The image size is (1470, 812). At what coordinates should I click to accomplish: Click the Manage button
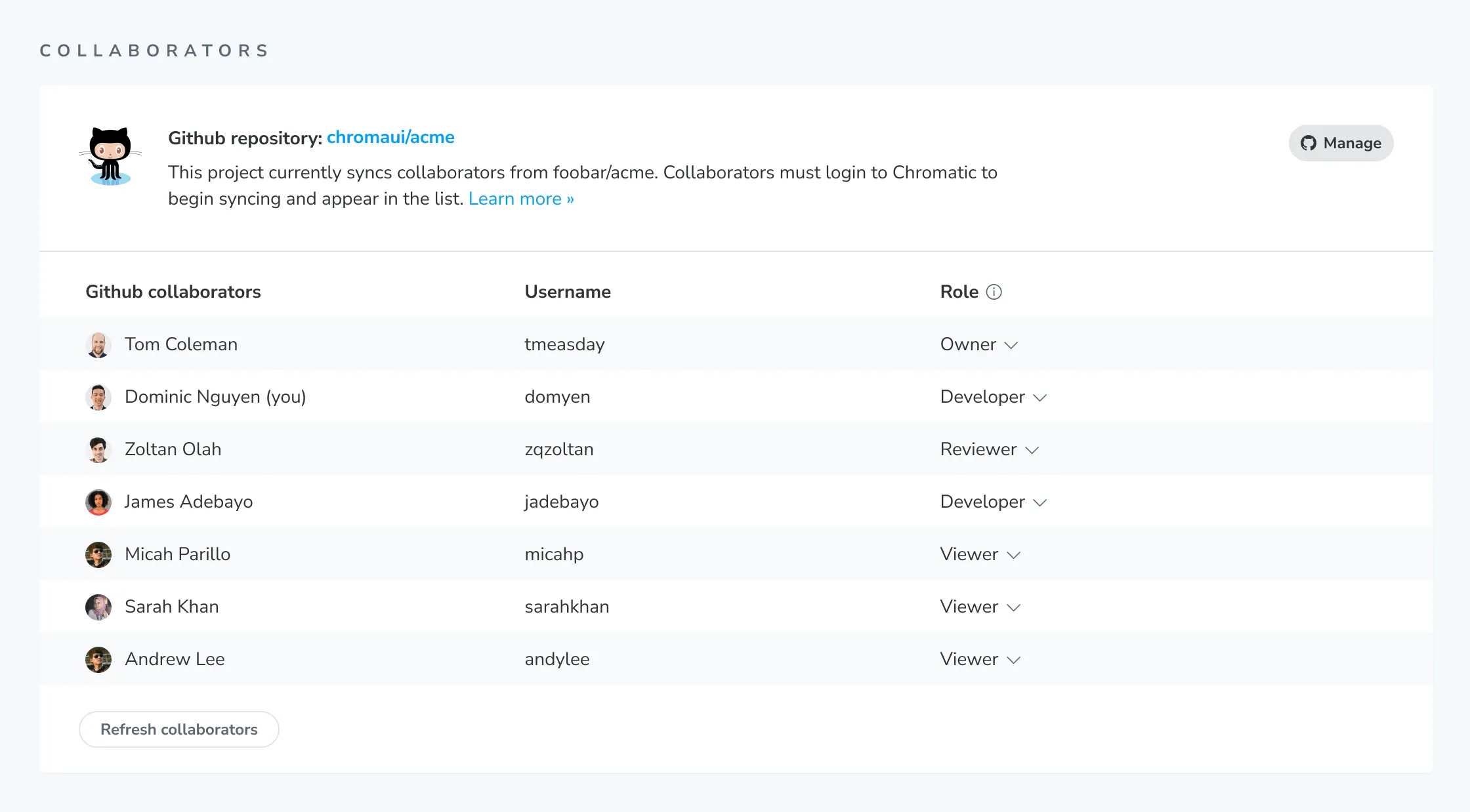tap(1341, 143)
